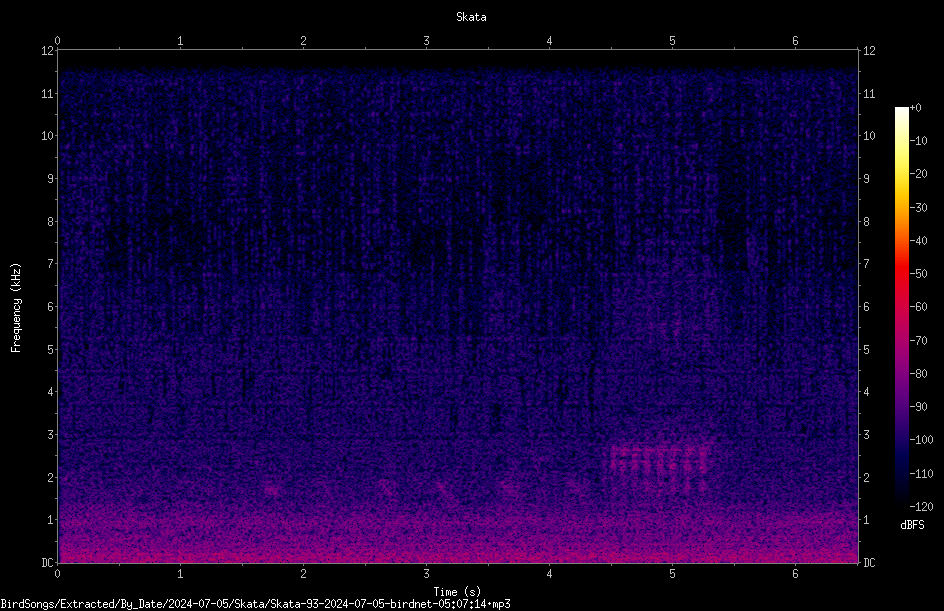This screenshot has height=611, width=944.
Task: Click the "DC" label on the left frequency axis
Action: 47,563
